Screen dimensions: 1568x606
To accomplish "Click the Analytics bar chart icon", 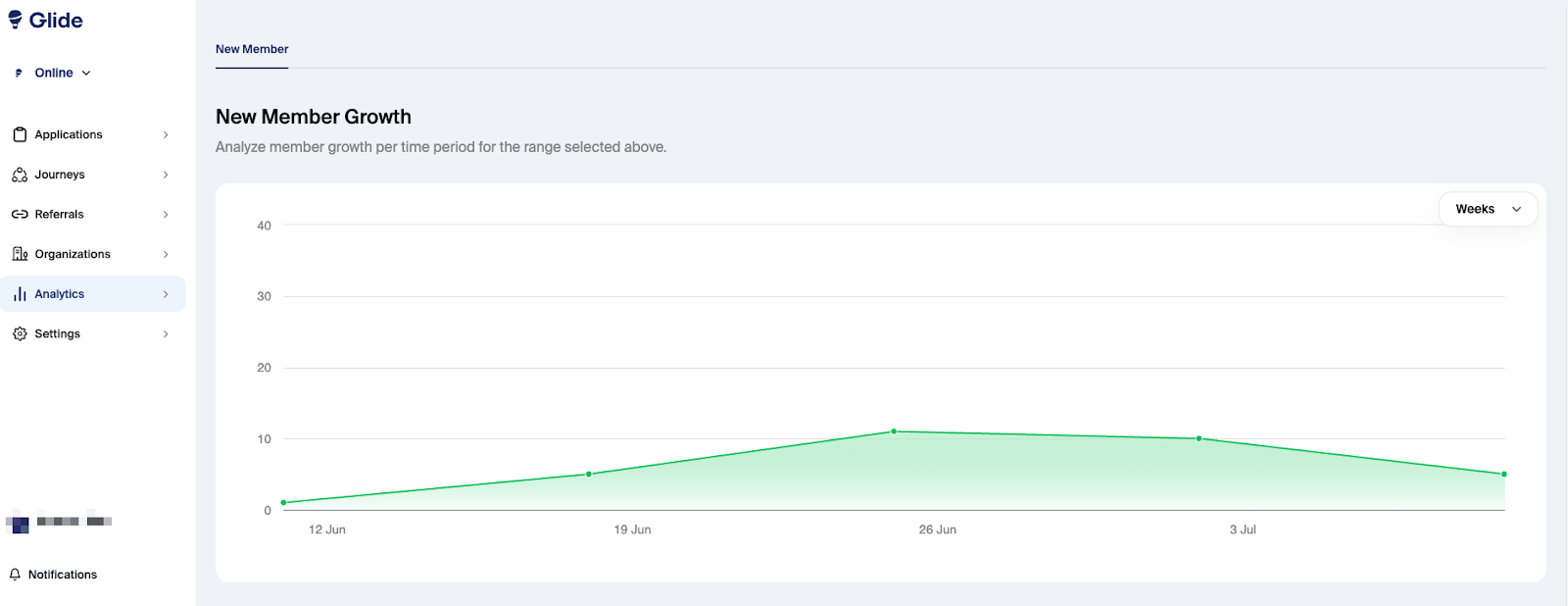I will tap(20, 294).
